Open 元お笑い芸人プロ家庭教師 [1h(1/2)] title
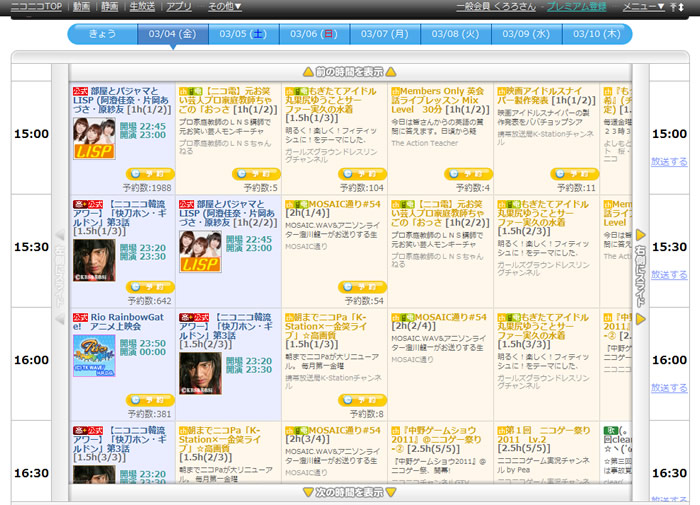The image size is (700, 505). (228, 100)
